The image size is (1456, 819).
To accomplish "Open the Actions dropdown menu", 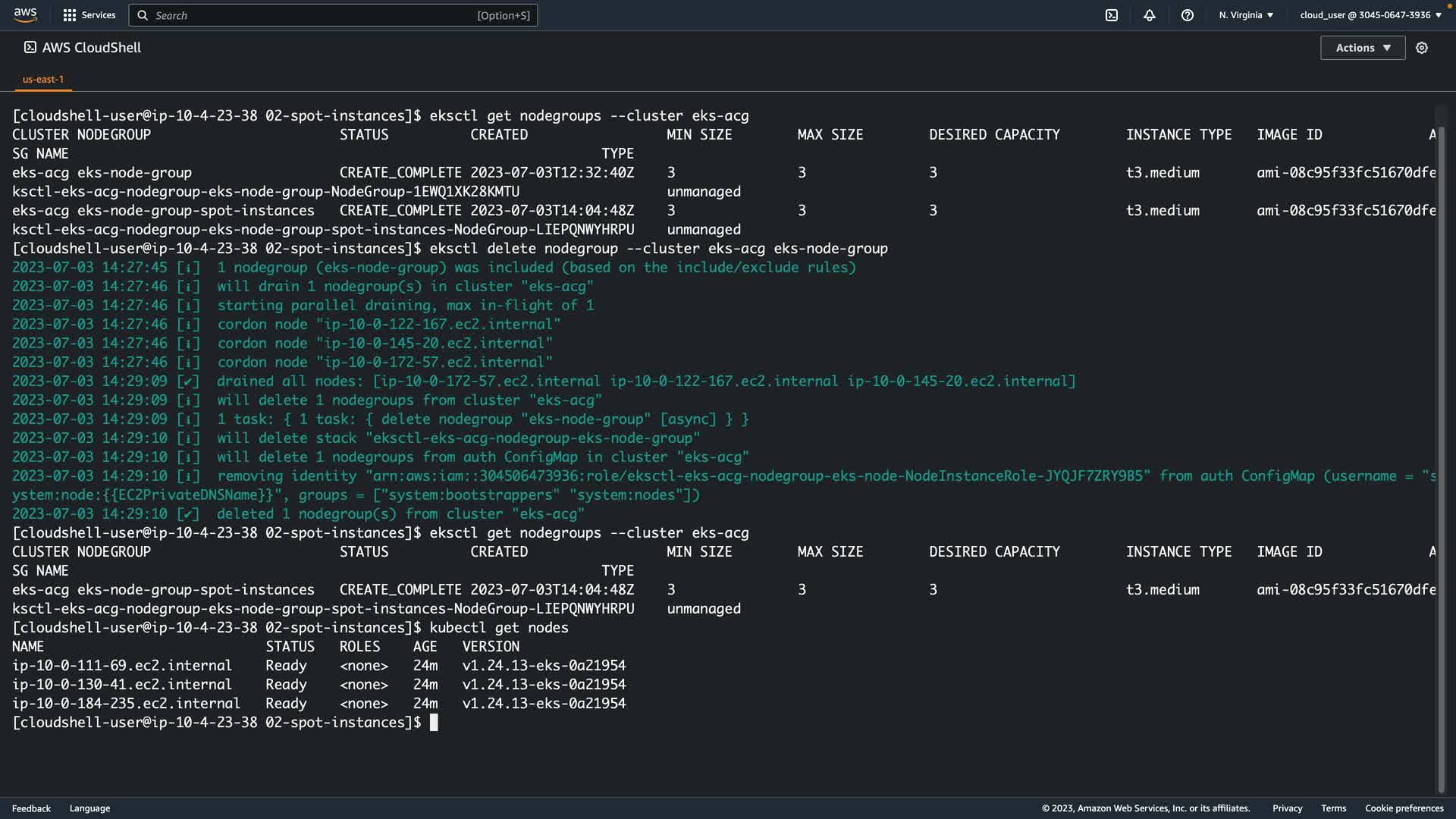I will [x=1363, y=48].
